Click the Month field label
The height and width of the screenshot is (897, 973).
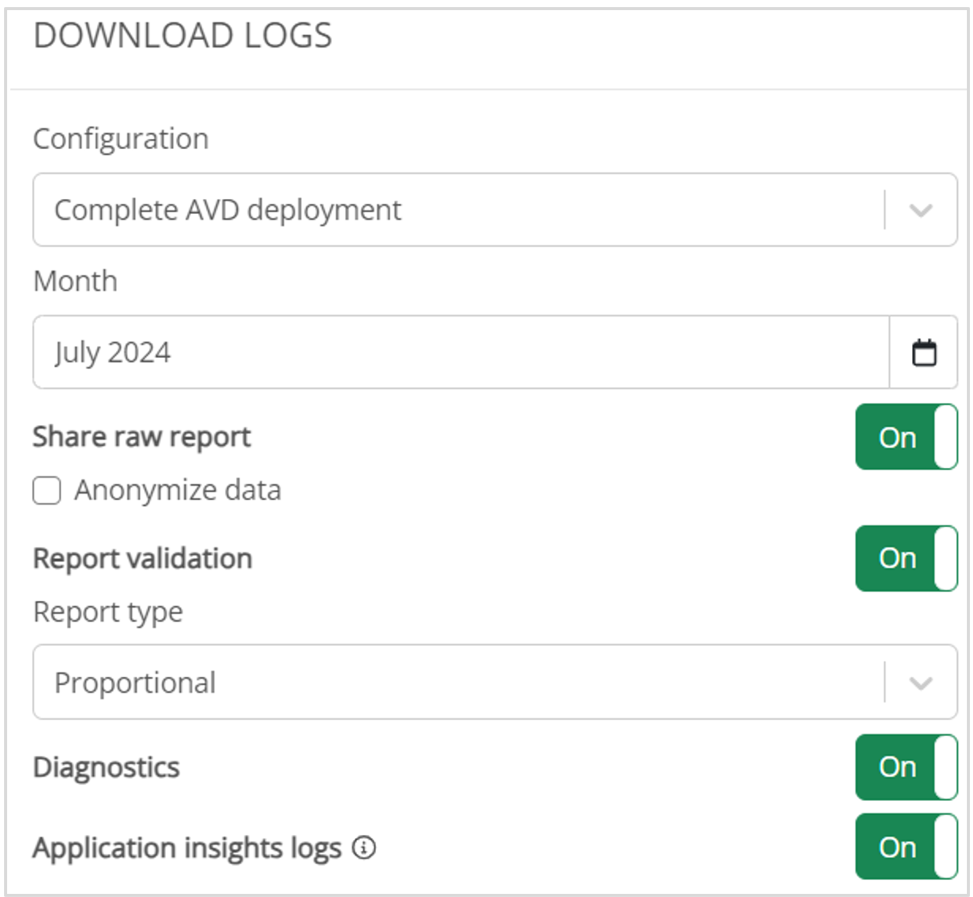(x=75, y=281)
